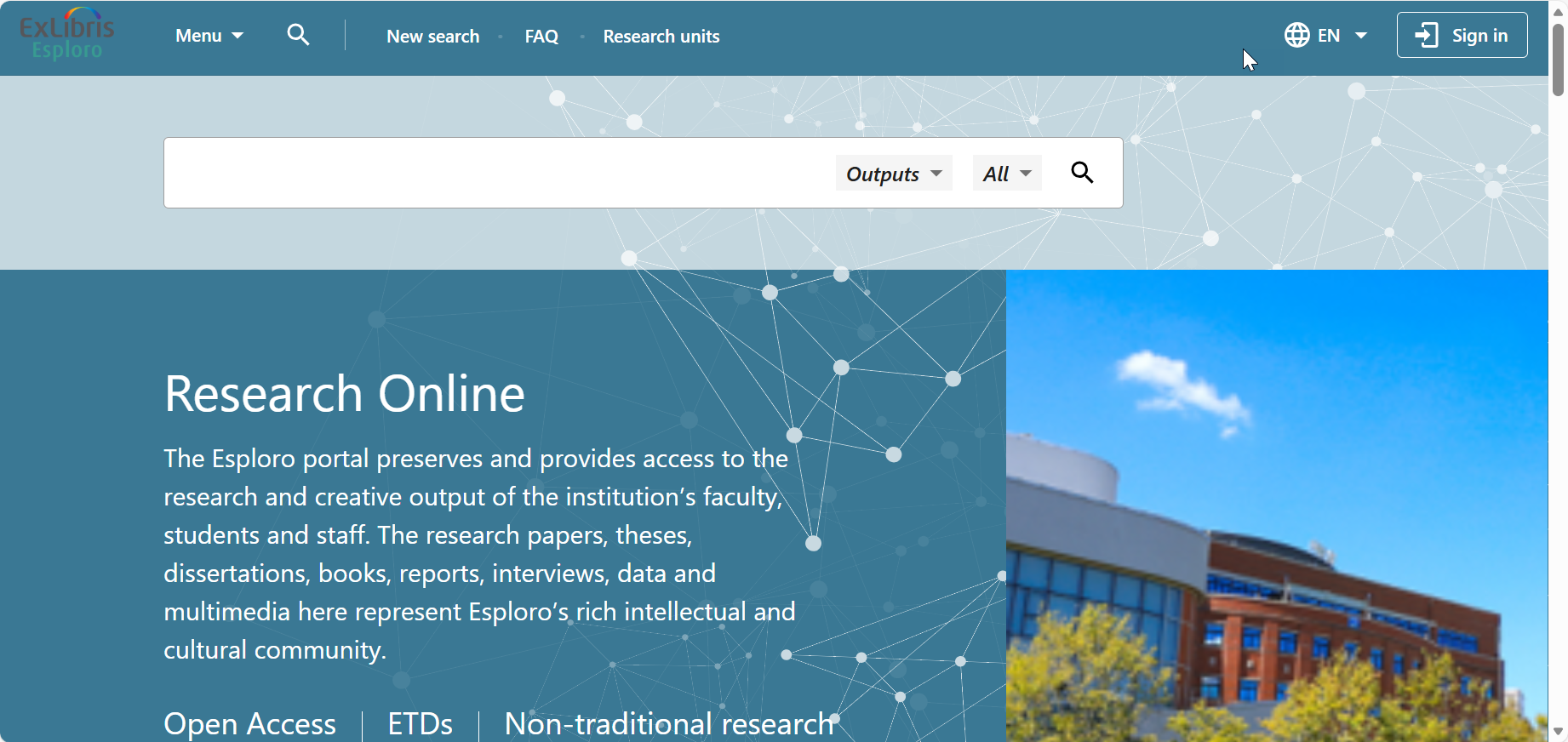1568x742 pixels.
Task: Open the header search magnifier icon
Action: click(298, 35)
